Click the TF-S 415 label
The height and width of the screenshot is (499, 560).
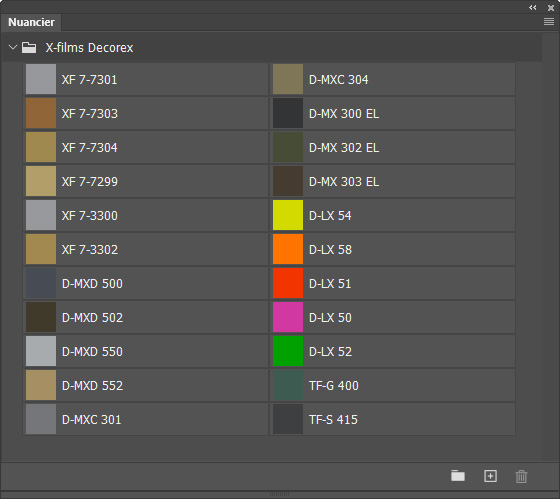333,419
